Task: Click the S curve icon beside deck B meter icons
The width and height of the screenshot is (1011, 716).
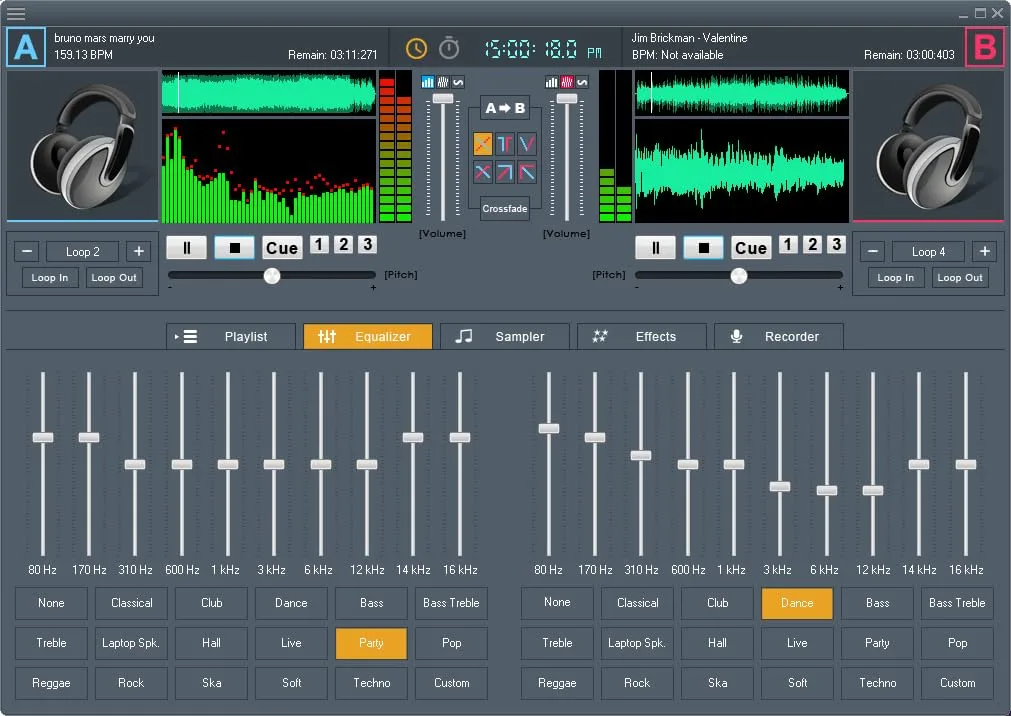Action: 583,82
